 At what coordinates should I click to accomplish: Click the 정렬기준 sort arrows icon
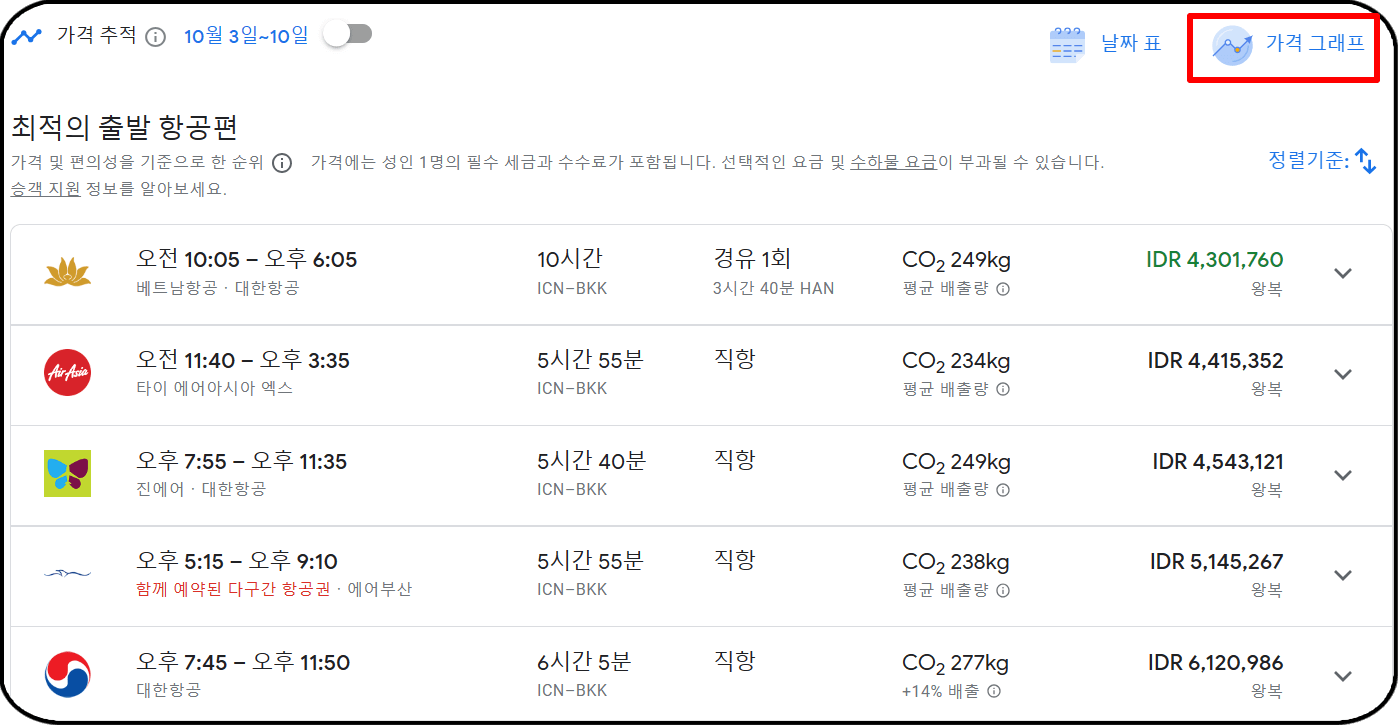(x=1366, y=160)
